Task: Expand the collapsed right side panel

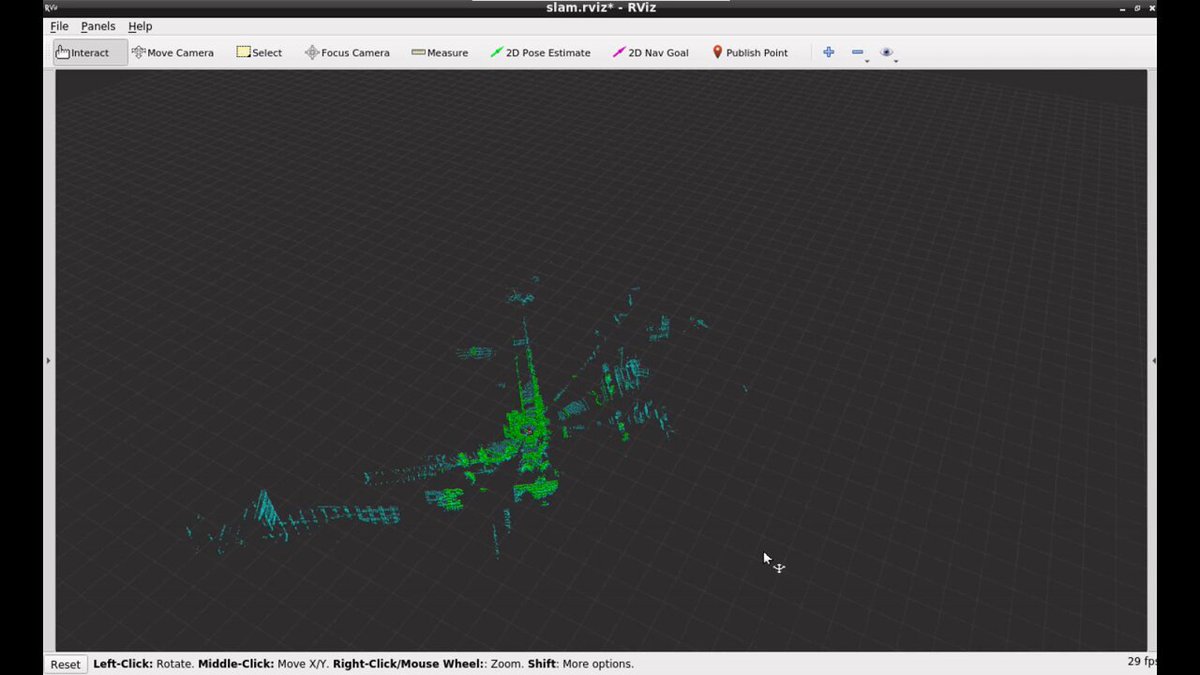Action: tap(1153, 360)
